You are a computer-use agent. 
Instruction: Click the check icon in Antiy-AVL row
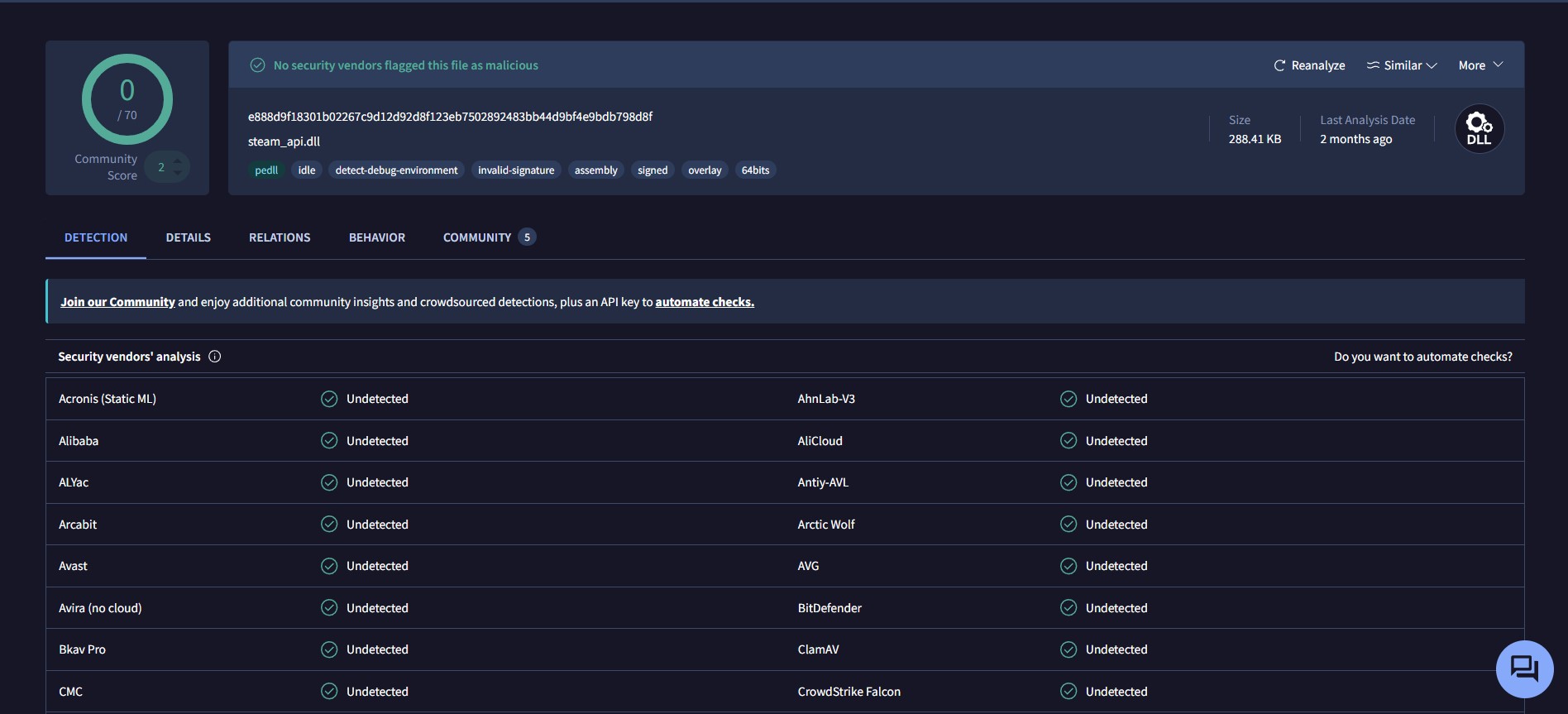pyautogui.click(x=1068, y=482)
